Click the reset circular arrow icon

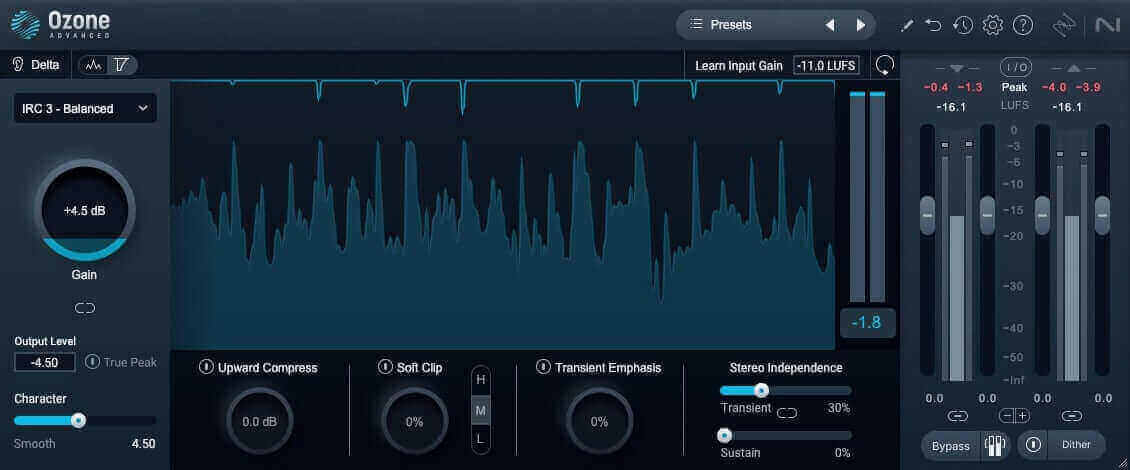[885, 66]
